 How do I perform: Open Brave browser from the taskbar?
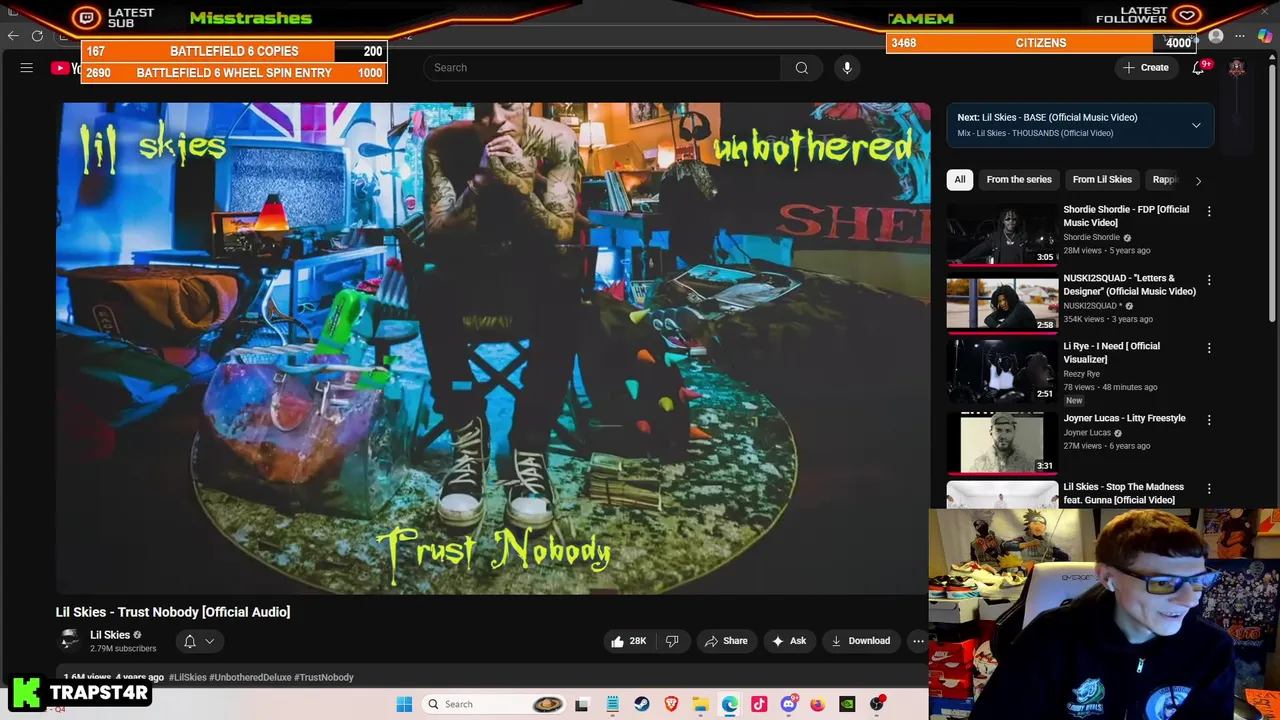click(671, 704)
